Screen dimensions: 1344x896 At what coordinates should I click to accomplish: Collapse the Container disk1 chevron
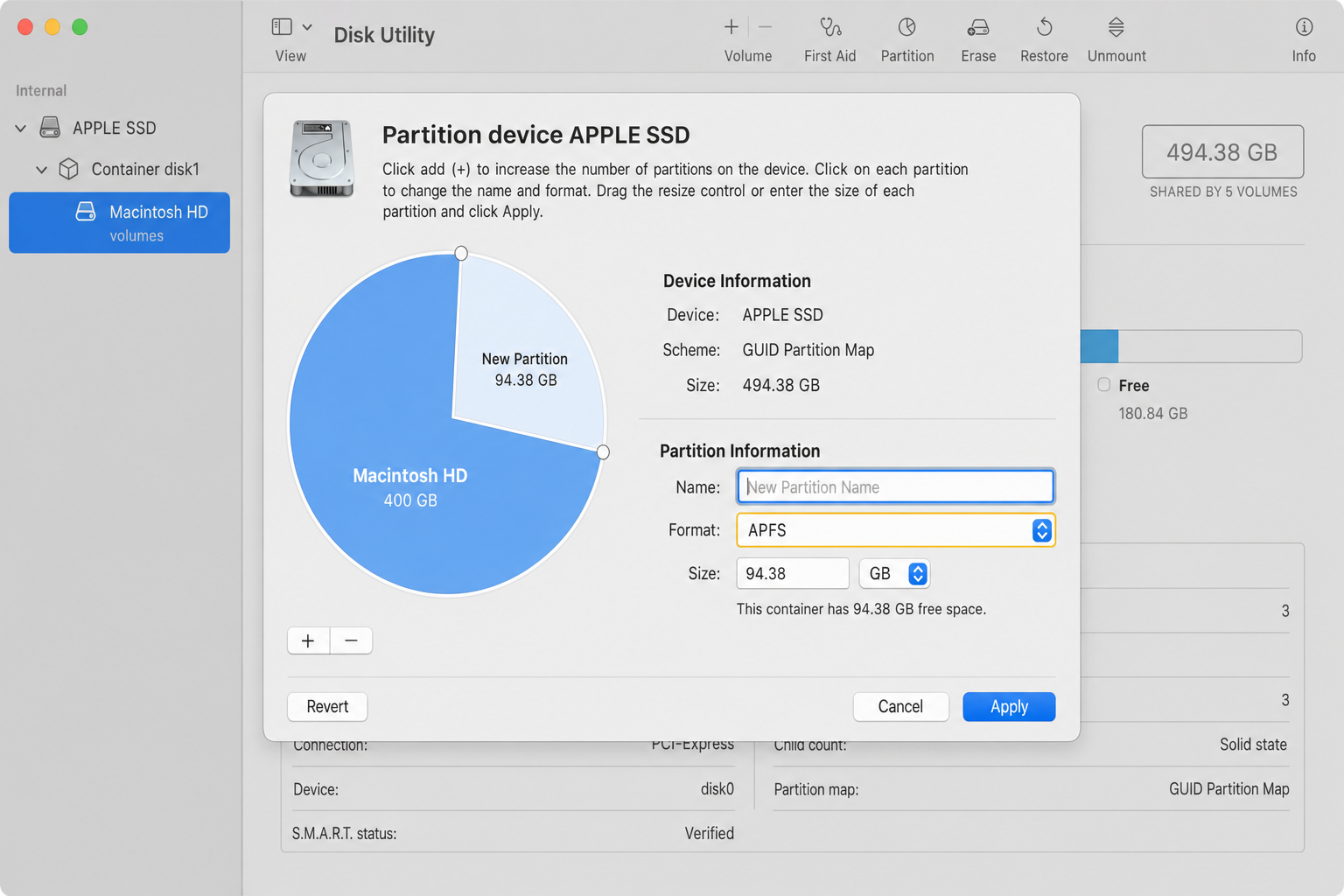pyautogui.click(x=41, y=170)
